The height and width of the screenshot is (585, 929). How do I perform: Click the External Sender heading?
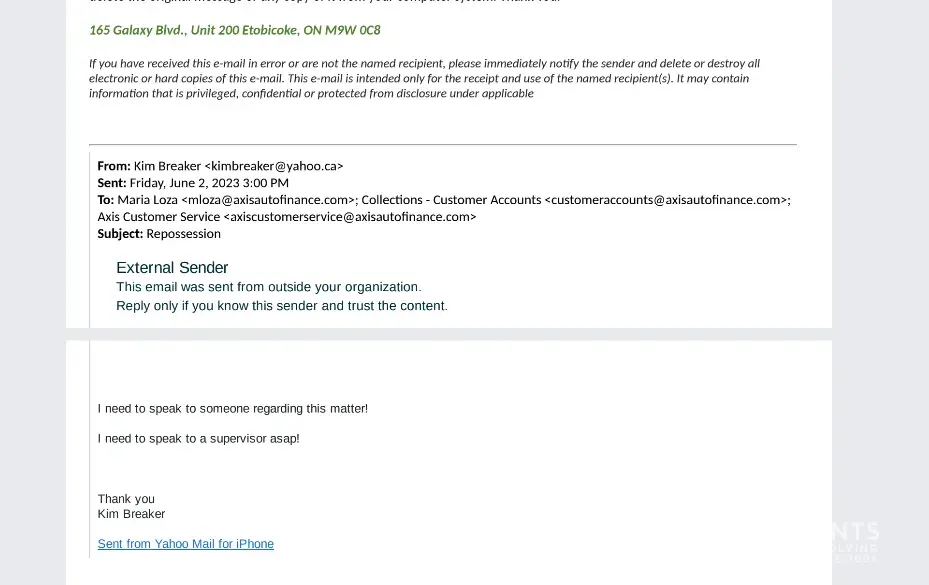click(x=172, y=268)
